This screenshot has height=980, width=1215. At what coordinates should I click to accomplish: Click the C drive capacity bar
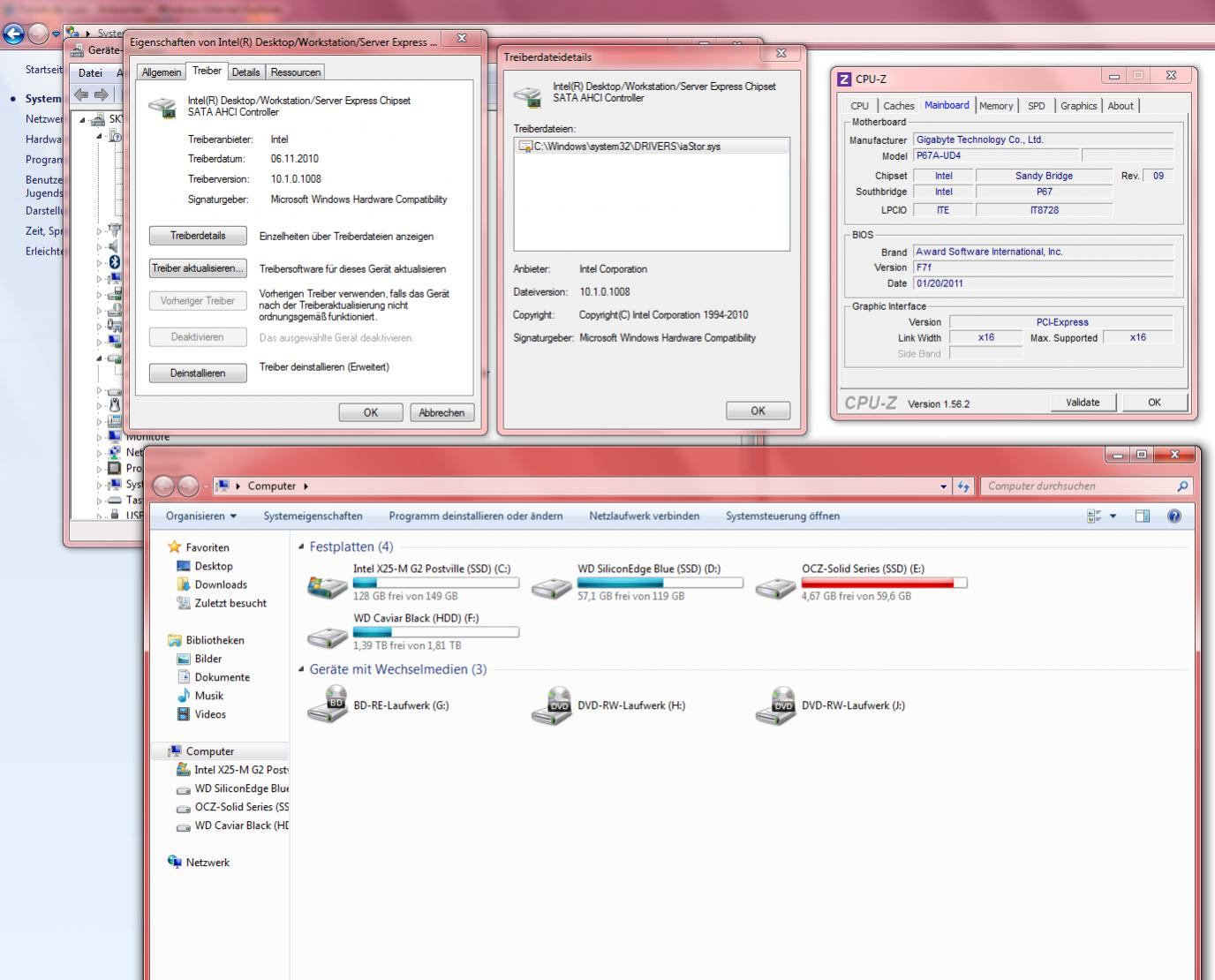(x=436, y=583)
